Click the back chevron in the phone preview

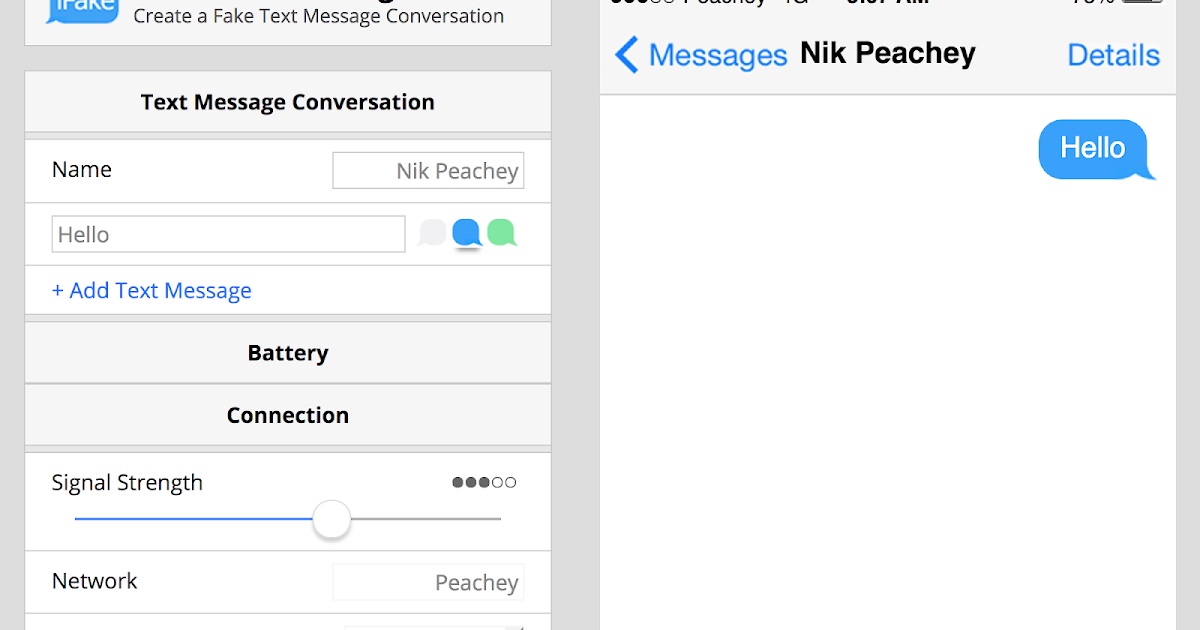tap(627, 54)
